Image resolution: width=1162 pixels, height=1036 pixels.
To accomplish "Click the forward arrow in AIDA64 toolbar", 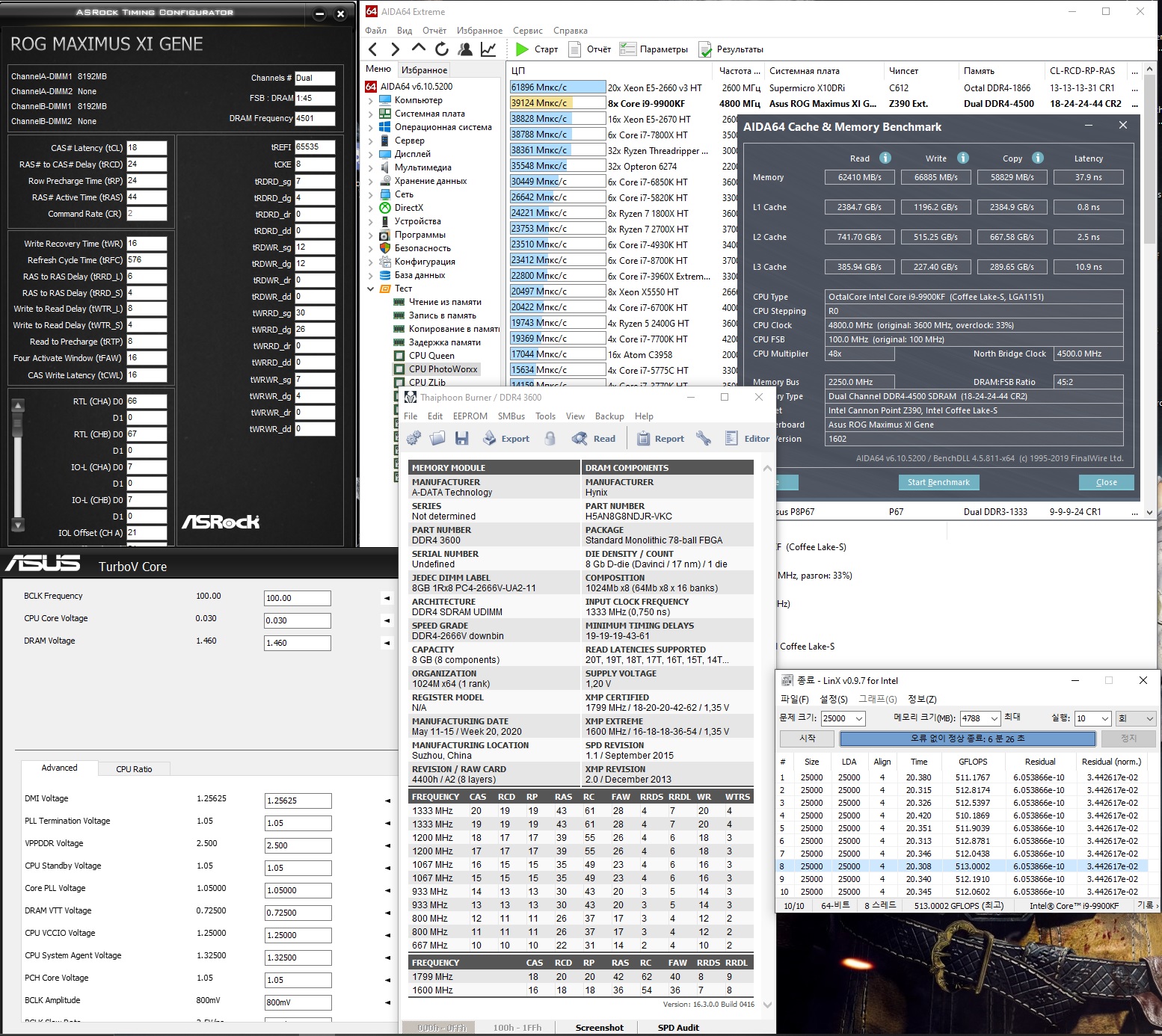I will pyautogui.click(x=396, y=49).
